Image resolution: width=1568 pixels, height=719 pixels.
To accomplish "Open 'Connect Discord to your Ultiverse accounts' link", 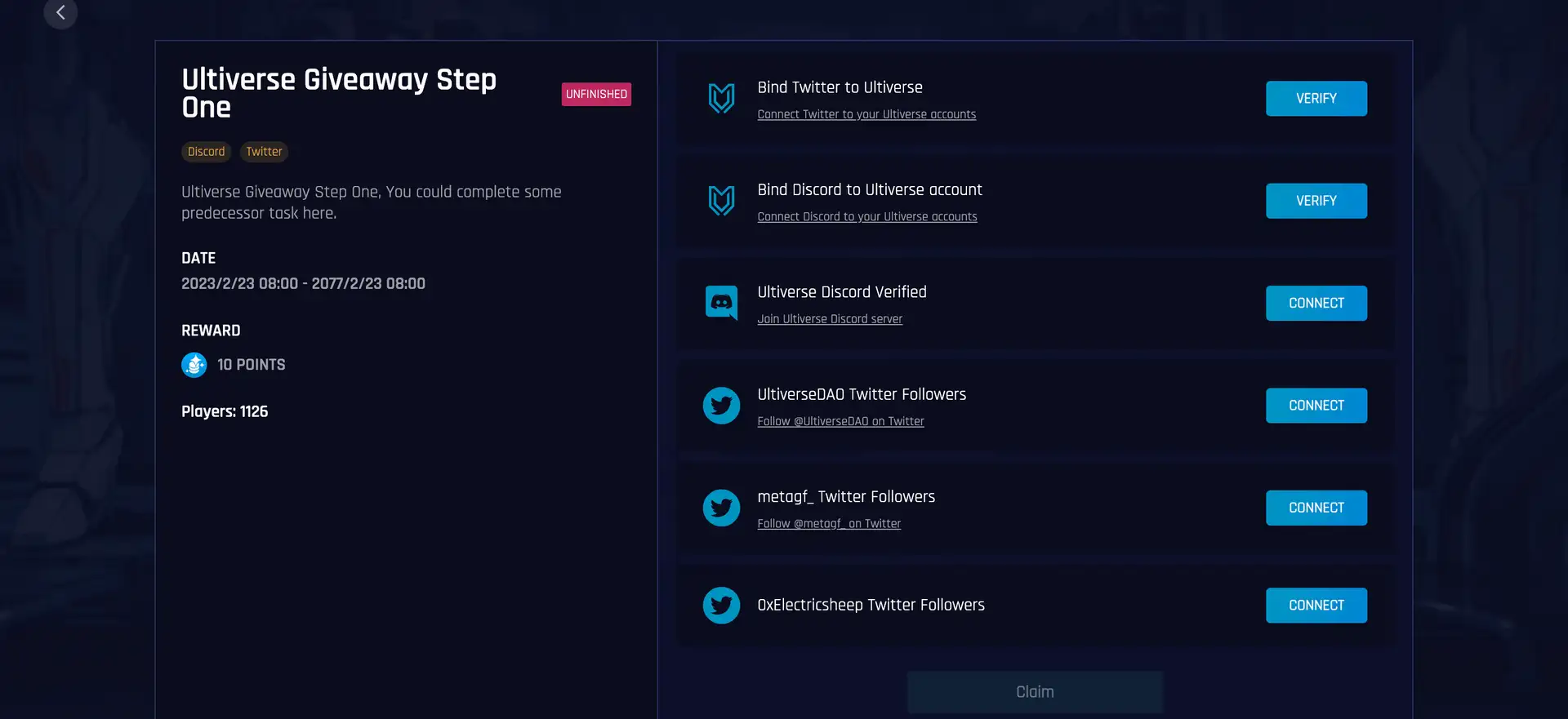I will click(x=866, y=217).
